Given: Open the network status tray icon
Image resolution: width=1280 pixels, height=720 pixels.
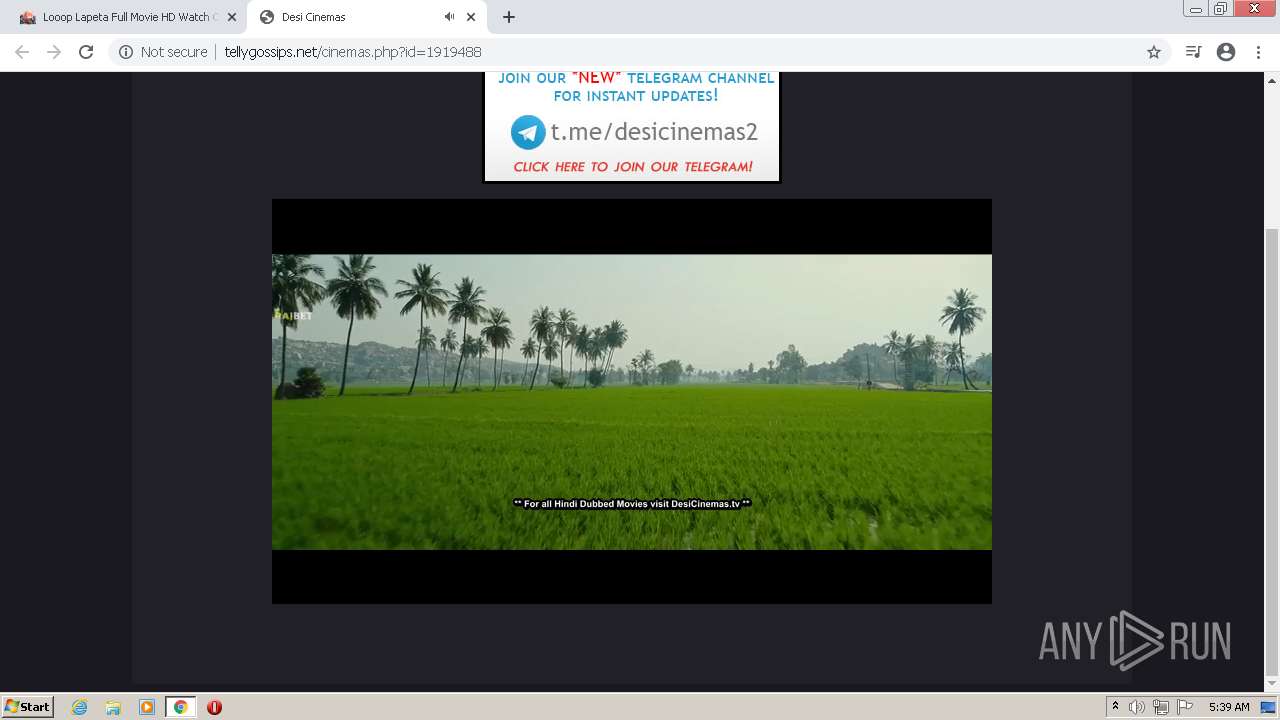Looking at the screenshot, I should click(1161, 707).
